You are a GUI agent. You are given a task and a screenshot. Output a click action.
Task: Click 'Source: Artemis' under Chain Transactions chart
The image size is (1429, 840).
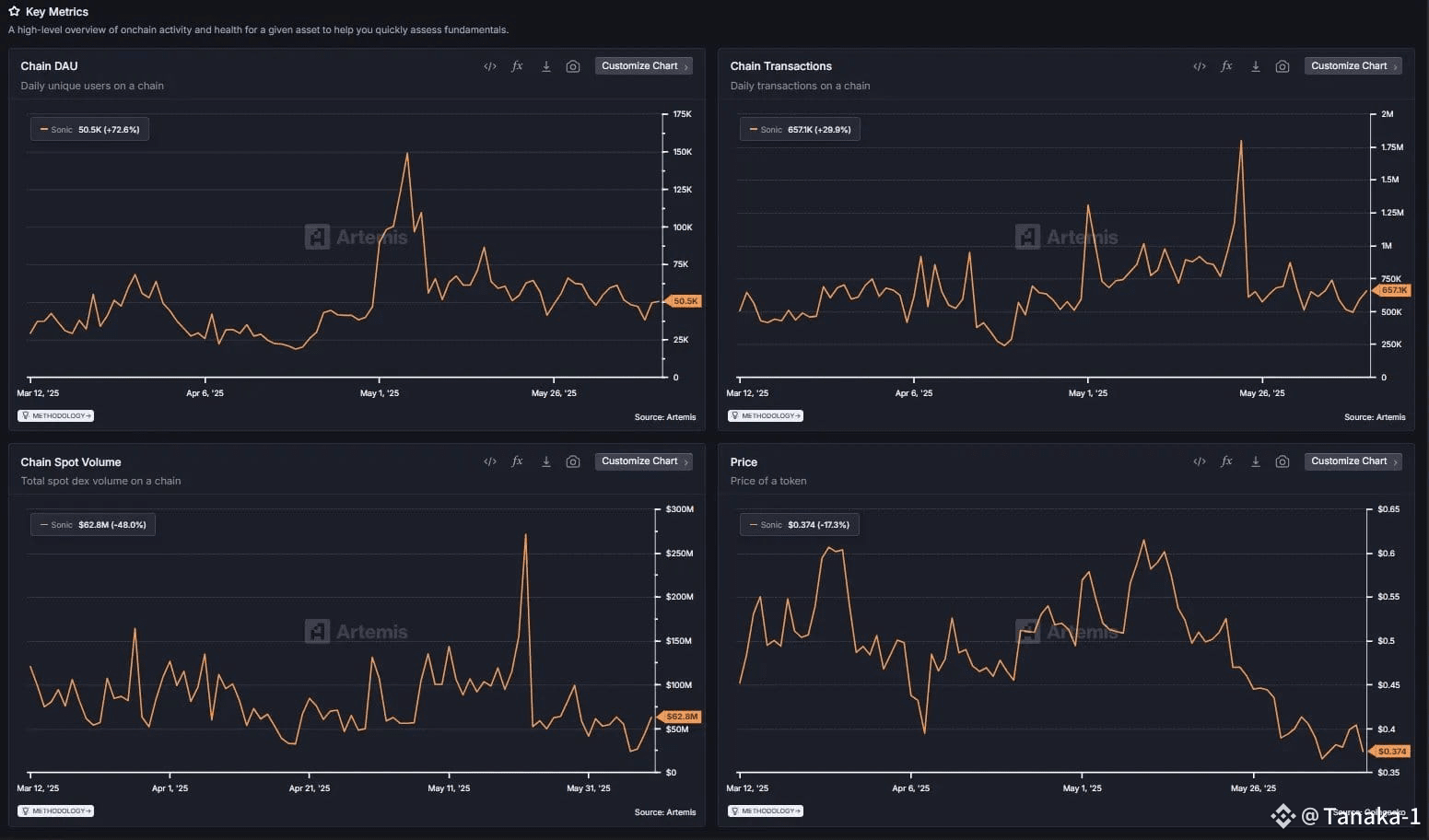coord(1375,417)
